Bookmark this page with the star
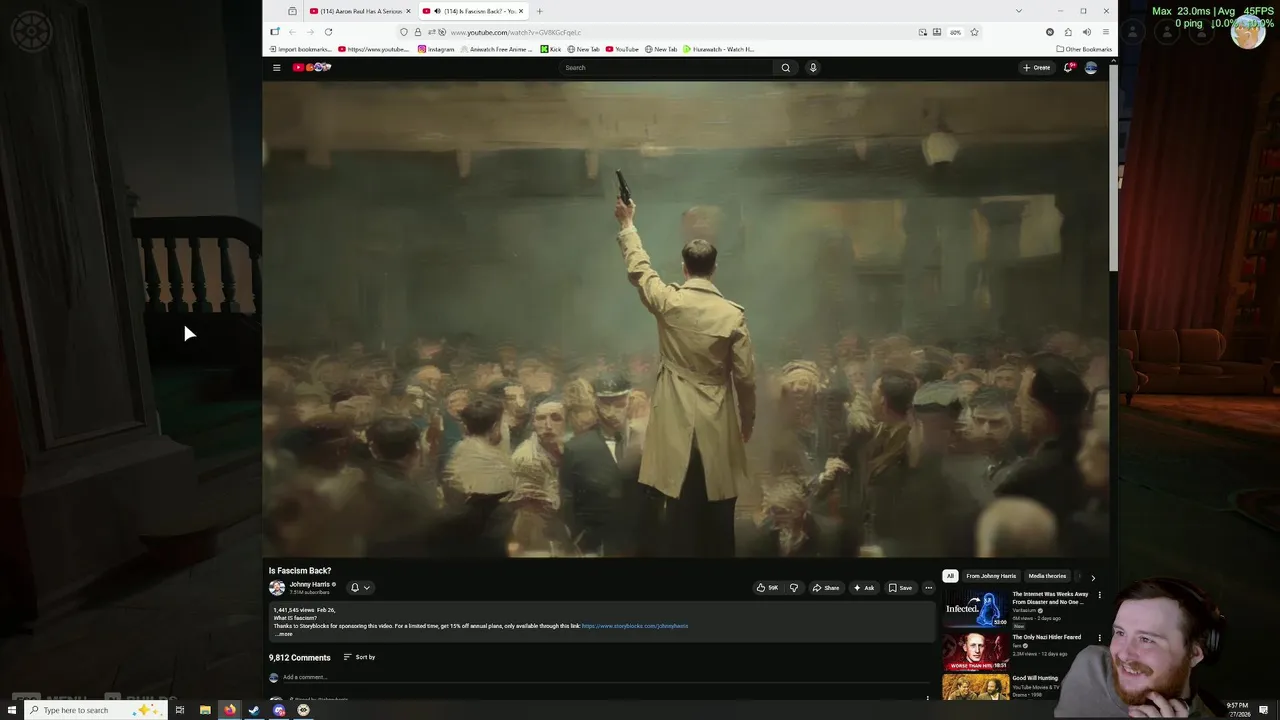The height and width of the screenshot is (720, 1280). pos(974,32)
